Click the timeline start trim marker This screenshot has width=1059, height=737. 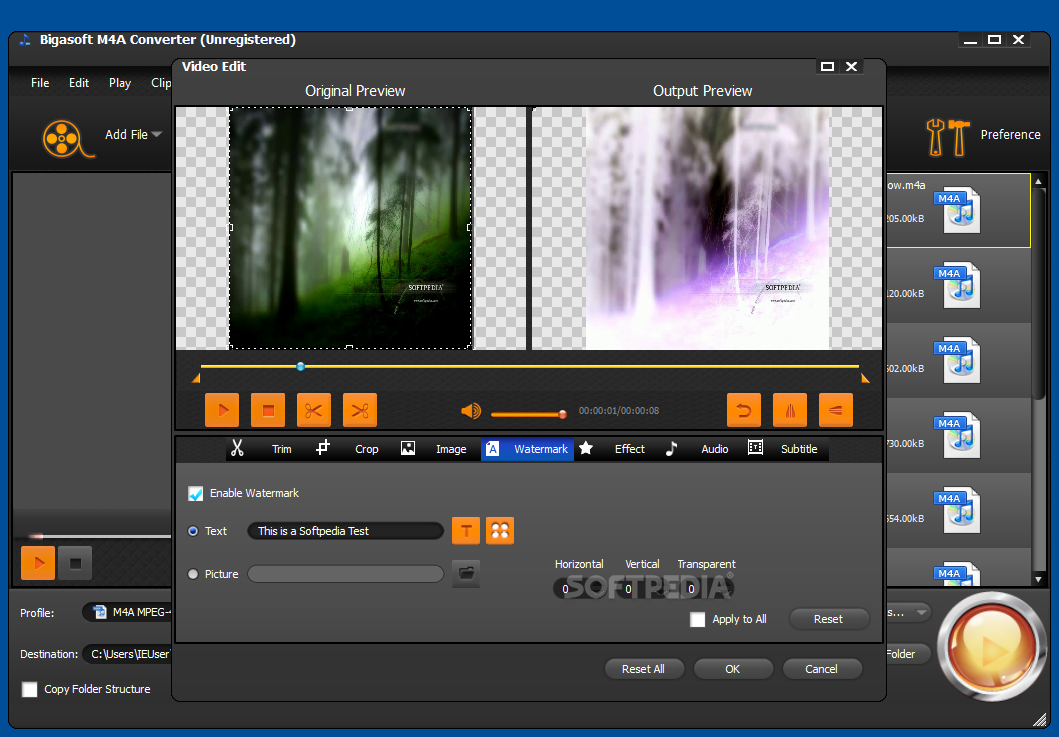tap(196, 378)
